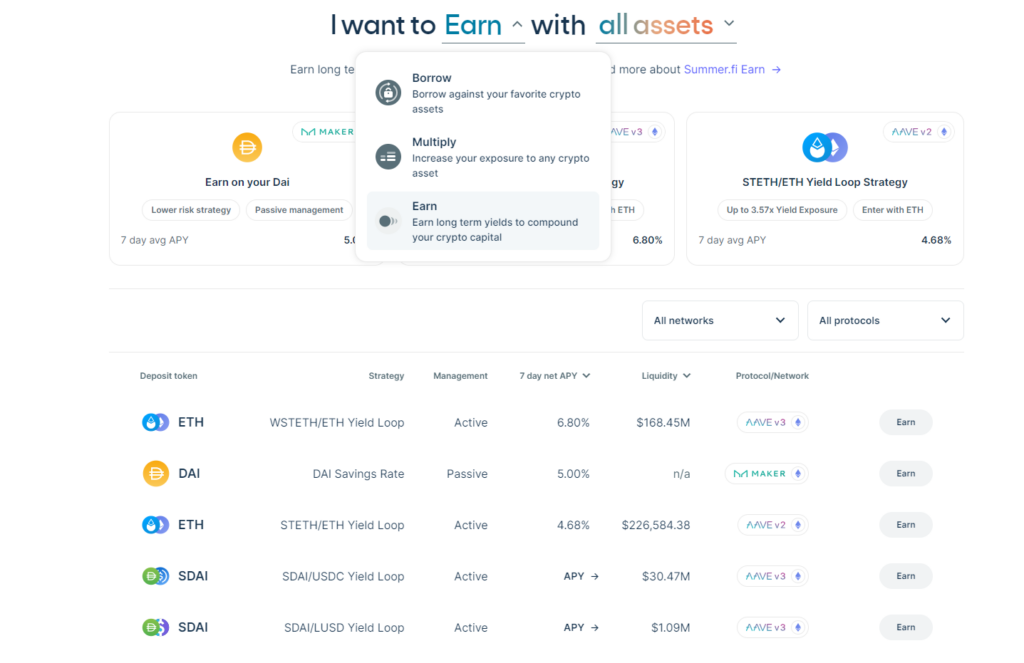Click the Earn button for DAI Savings Rate
Screen dimensions: 1024x663
[904, 473]
